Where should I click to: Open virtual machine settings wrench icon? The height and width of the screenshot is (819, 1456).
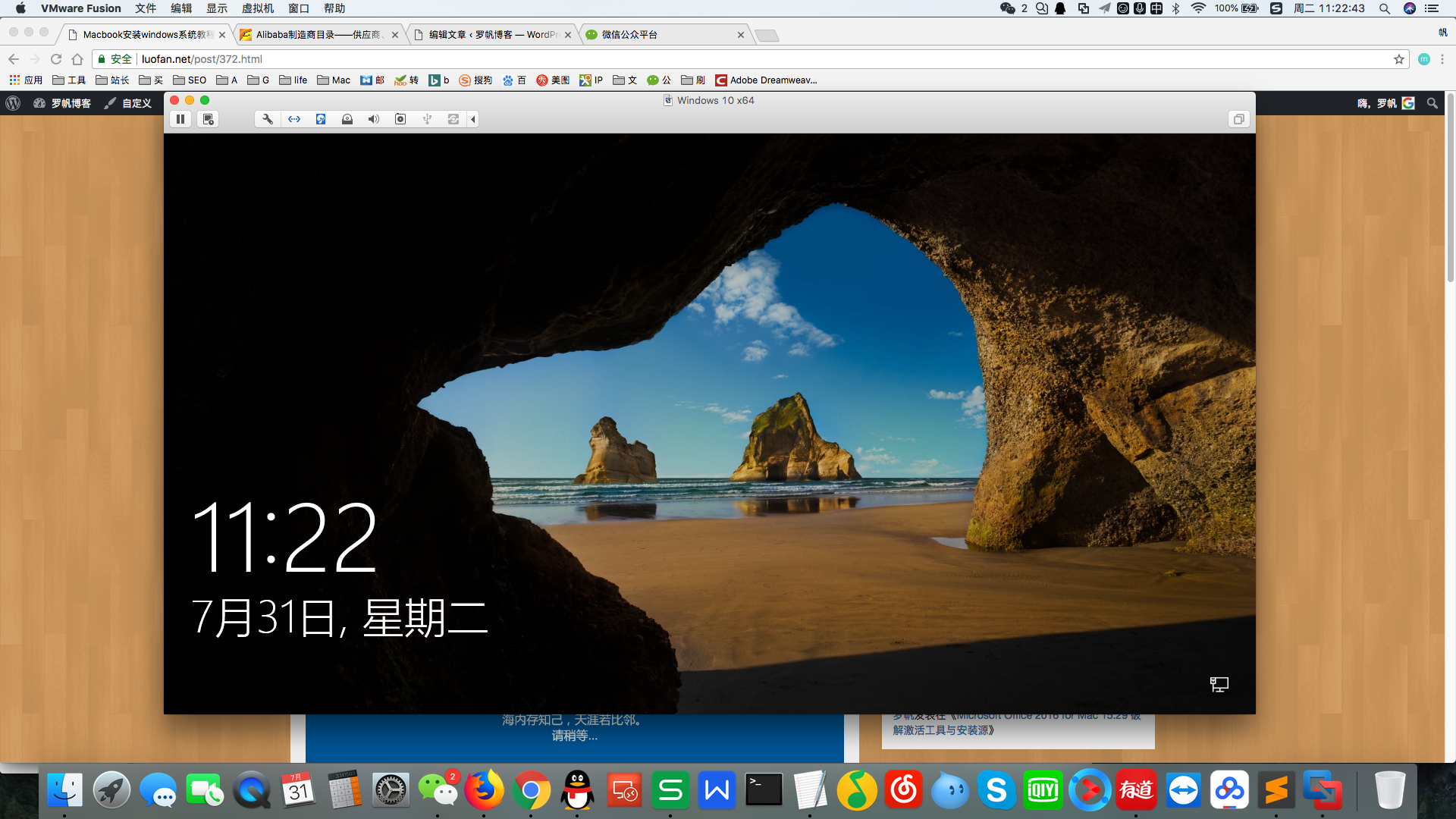coord(268,119)
